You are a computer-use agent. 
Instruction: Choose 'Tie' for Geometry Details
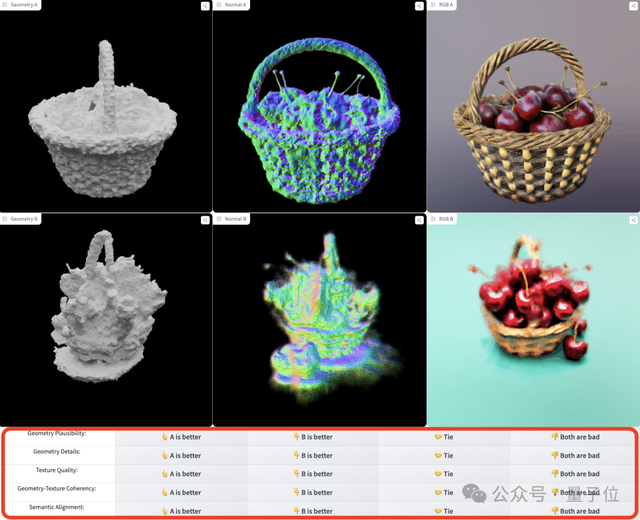click(444, 455)
